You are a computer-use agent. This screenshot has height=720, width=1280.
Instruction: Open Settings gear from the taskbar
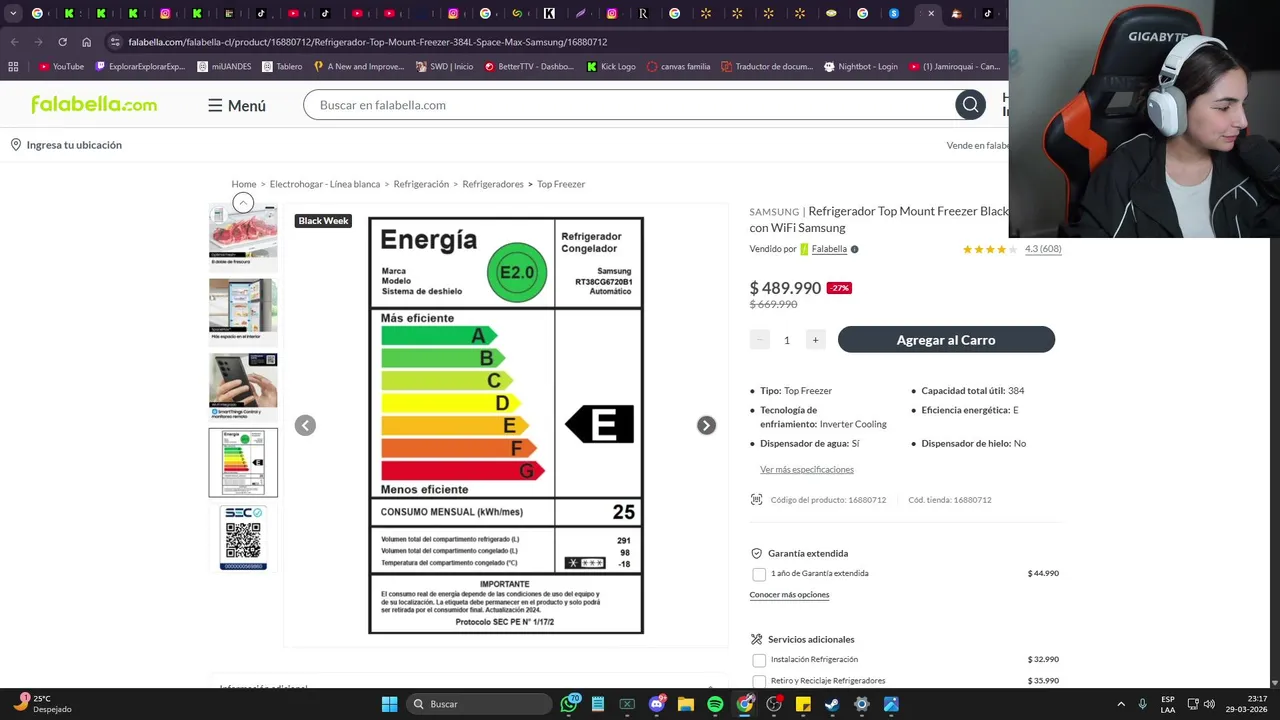coord(861,704)
